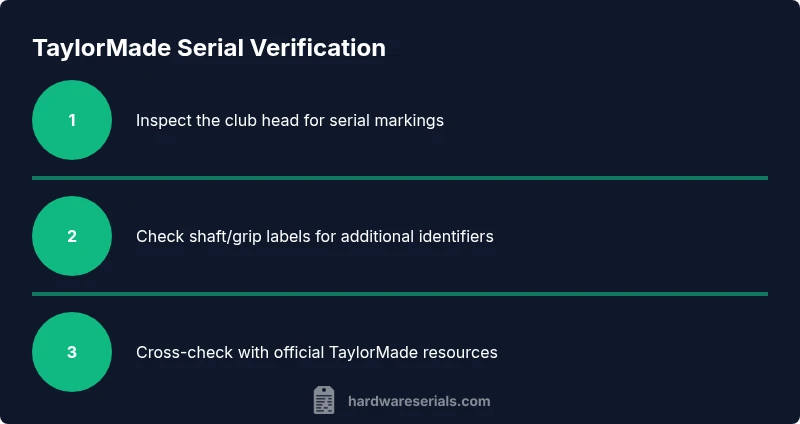Click the green divider below step 1
The width and height of the screenshot is (800, 424).
[400, 178]
